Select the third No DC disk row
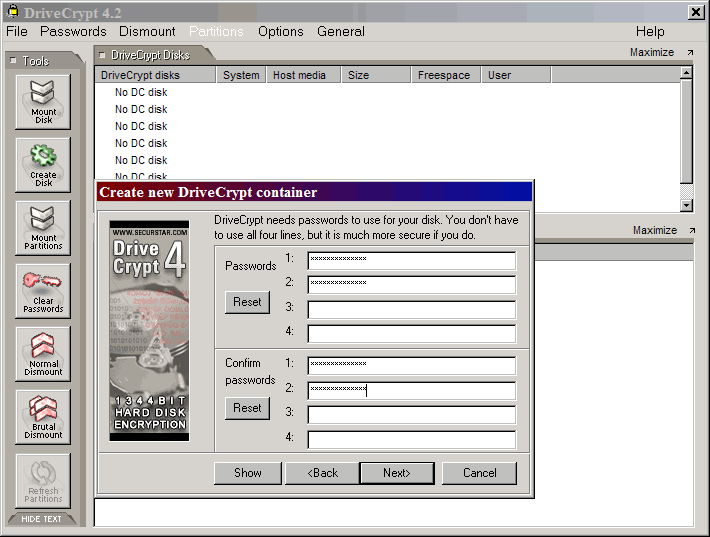The width and height of the screenshot is (710, 537). 141,126
